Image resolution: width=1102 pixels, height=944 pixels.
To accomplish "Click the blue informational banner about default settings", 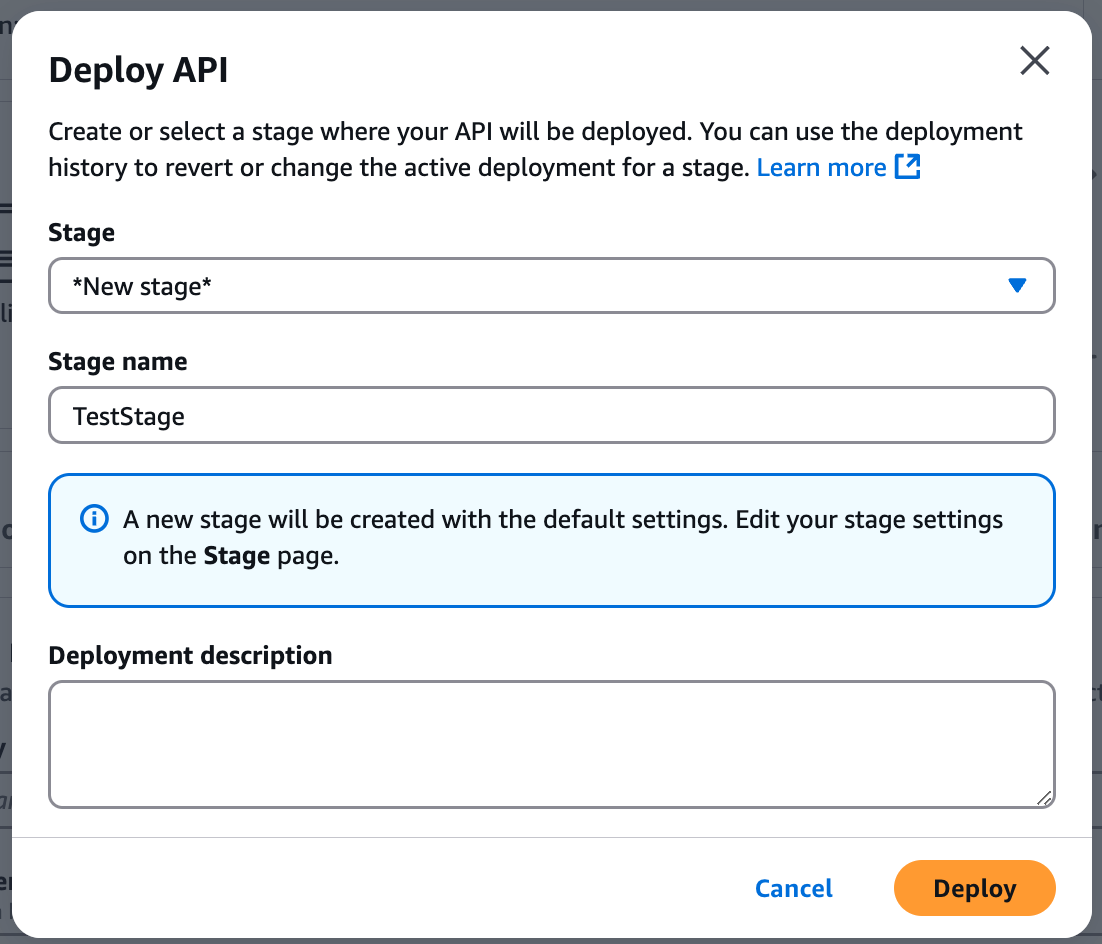I will tap(550, 540).
